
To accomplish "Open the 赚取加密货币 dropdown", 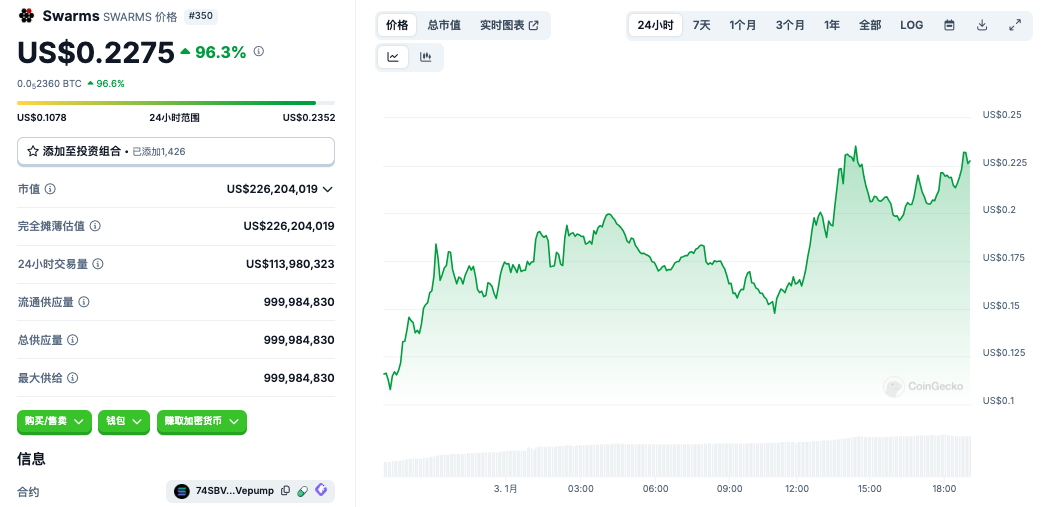I will coord(202,422).
